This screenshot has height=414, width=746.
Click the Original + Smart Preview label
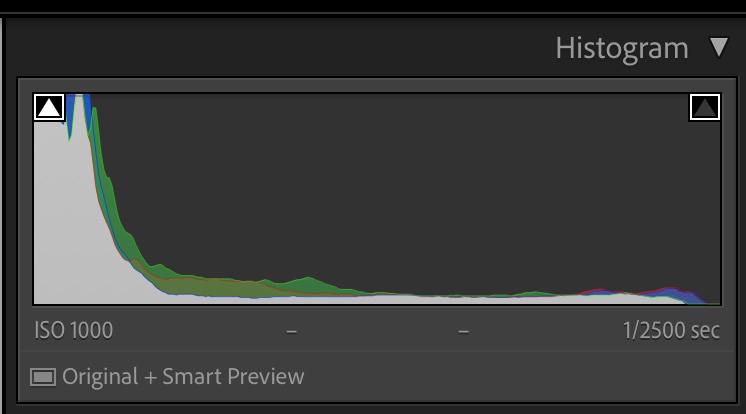click(183, 377)
